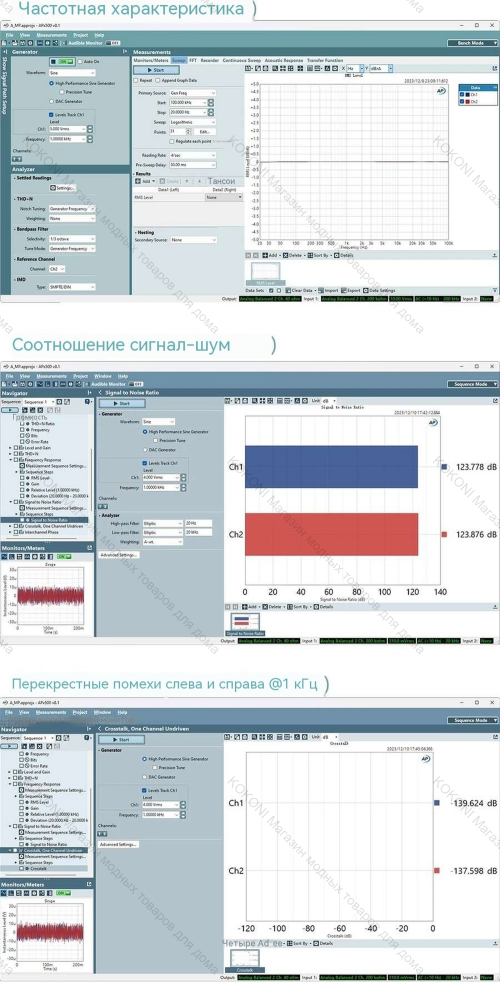Click Export in the Data Sets bar

tap(350, 291)
